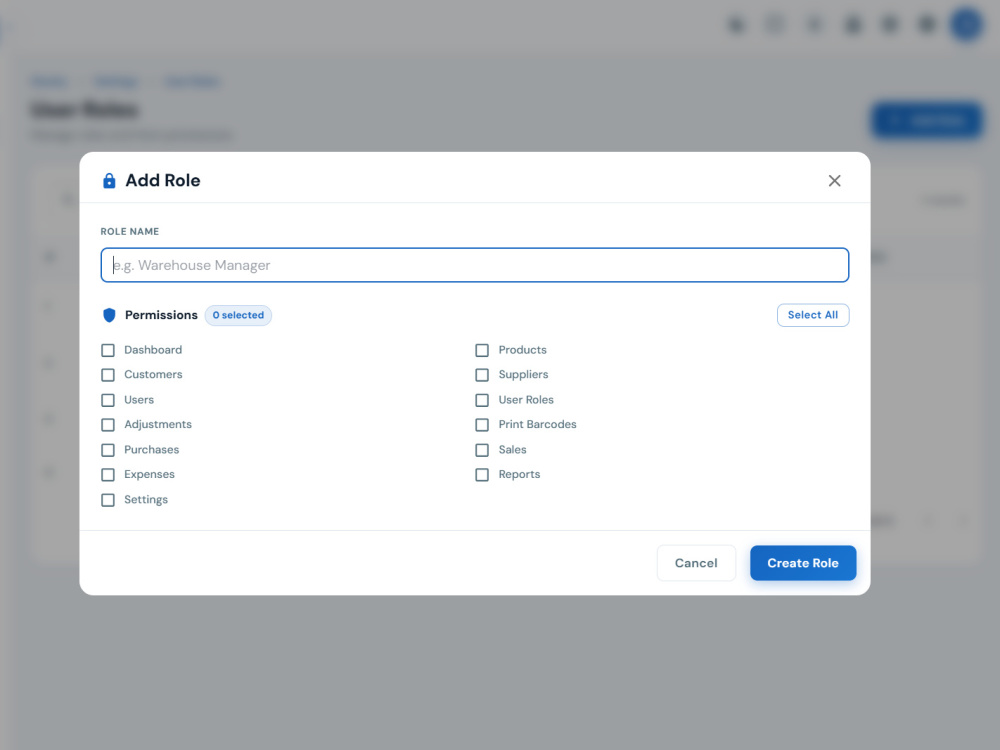Screen dimensions: 1000x750
Task: Click the blurred Add Role button behind the dialog
Action: [927, 121]
